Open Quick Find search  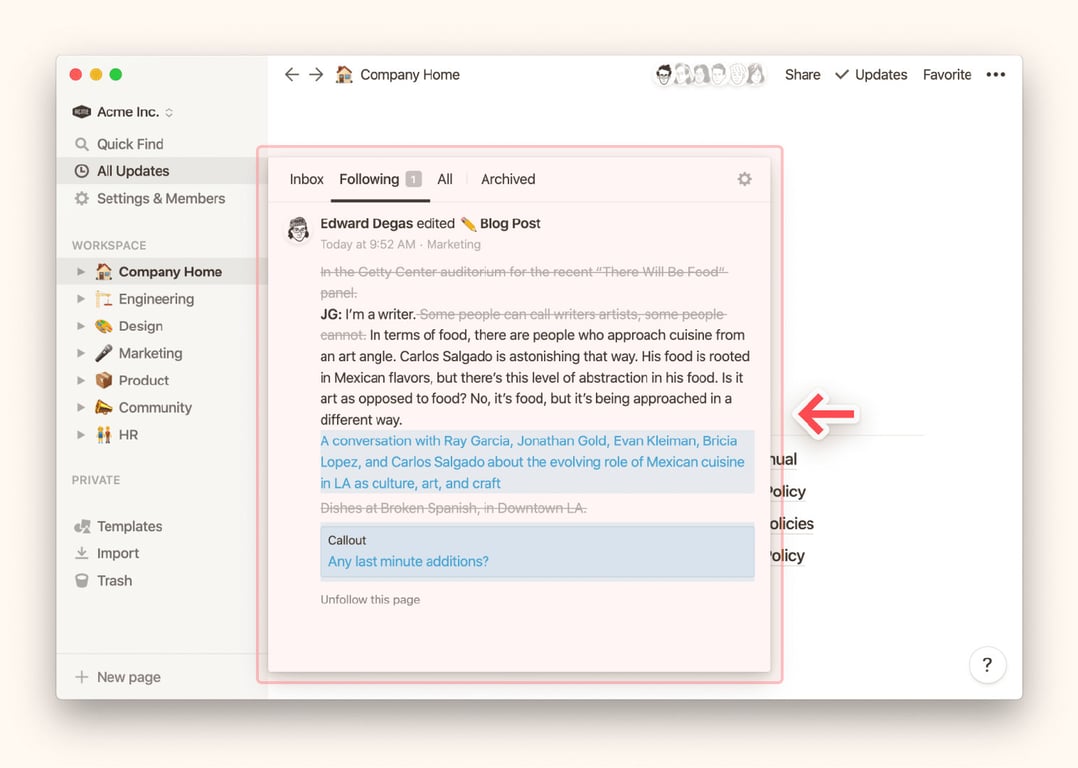point(129,144)
